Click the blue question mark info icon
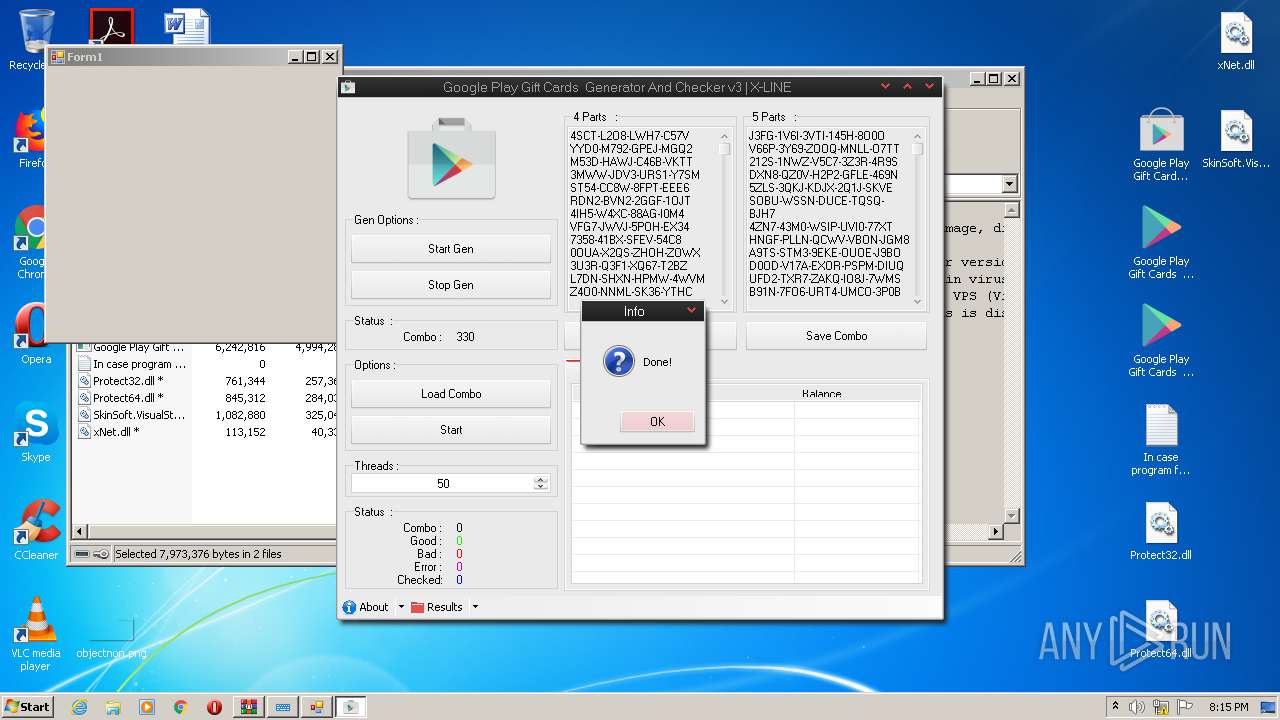Image resolution: width=1280 pixels, height=720 pixels. (x=619, y=361)
